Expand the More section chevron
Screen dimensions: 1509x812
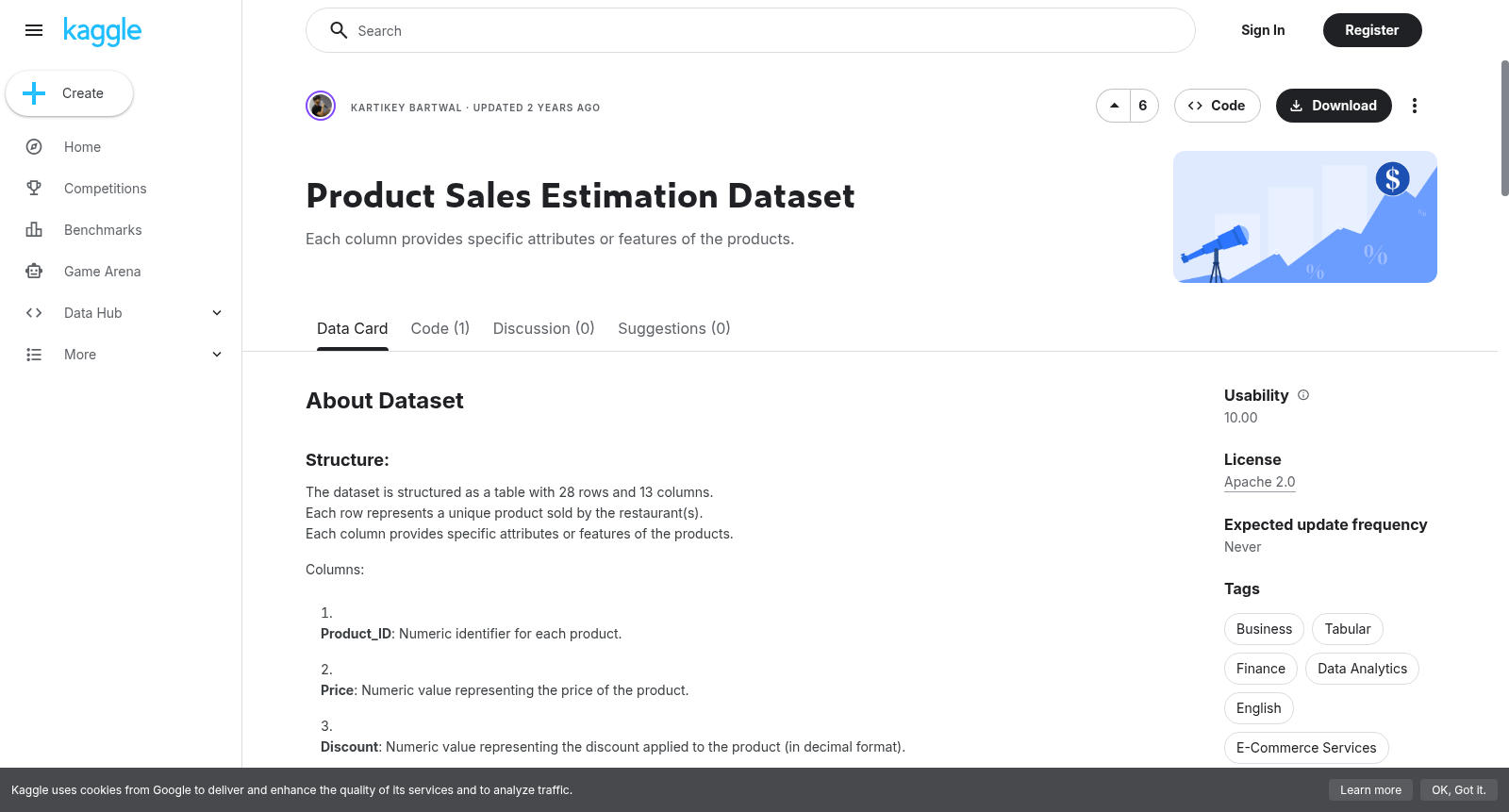tap(217, 355)
